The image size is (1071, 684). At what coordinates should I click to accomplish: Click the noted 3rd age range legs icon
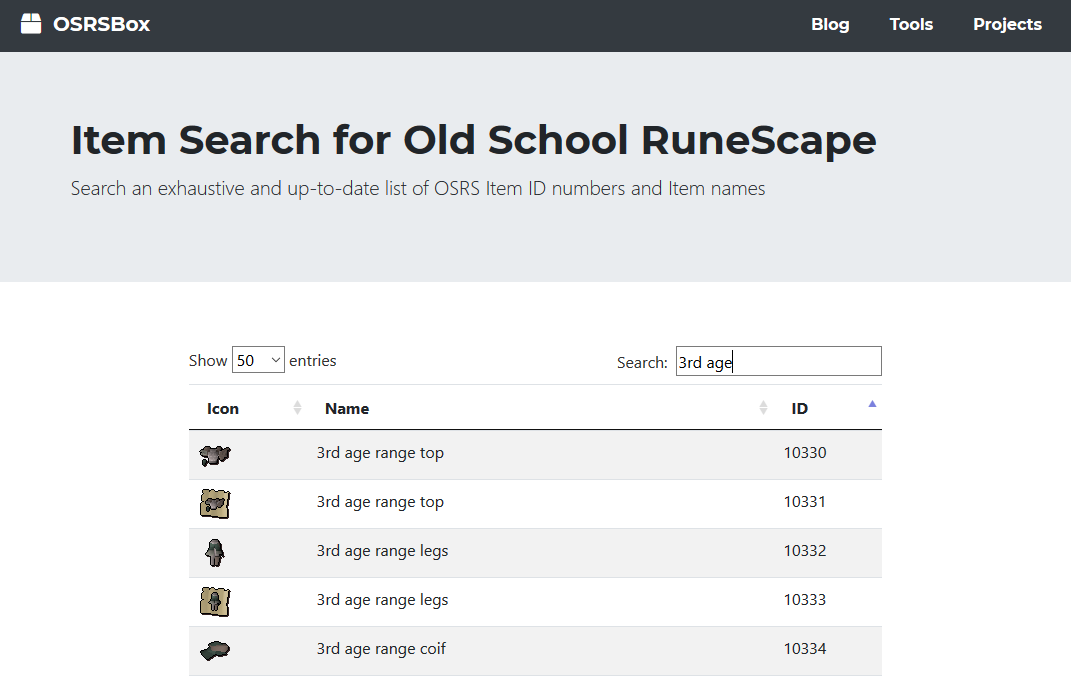(x=214, y=601)
